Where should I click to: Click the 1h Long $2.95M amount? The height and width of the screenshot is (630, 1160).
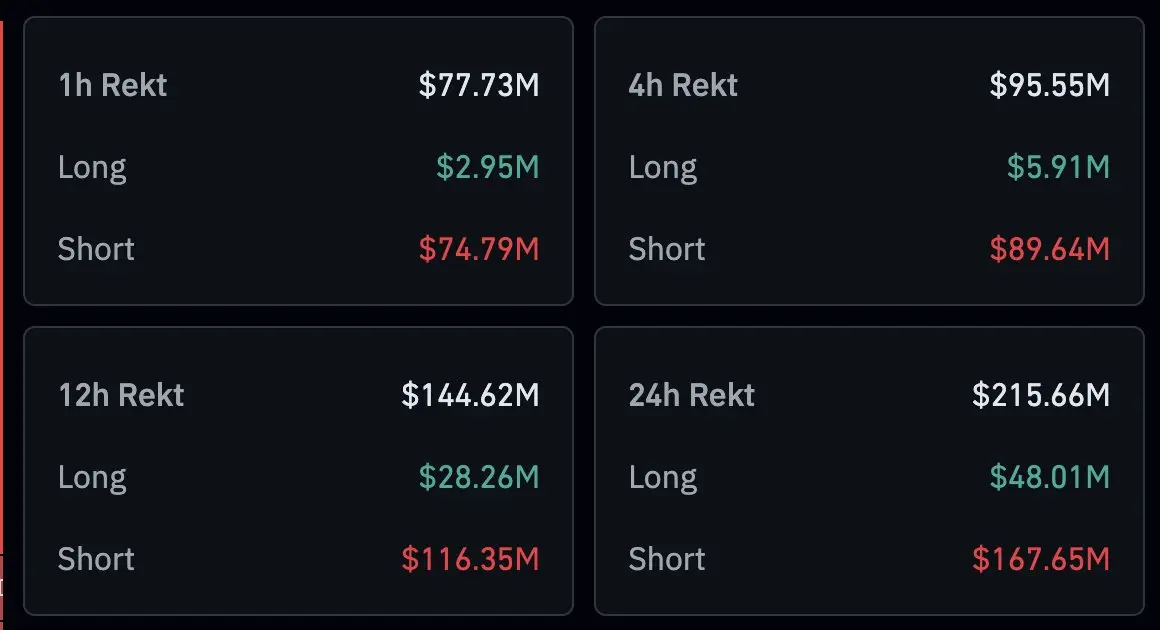pos(488,167)
